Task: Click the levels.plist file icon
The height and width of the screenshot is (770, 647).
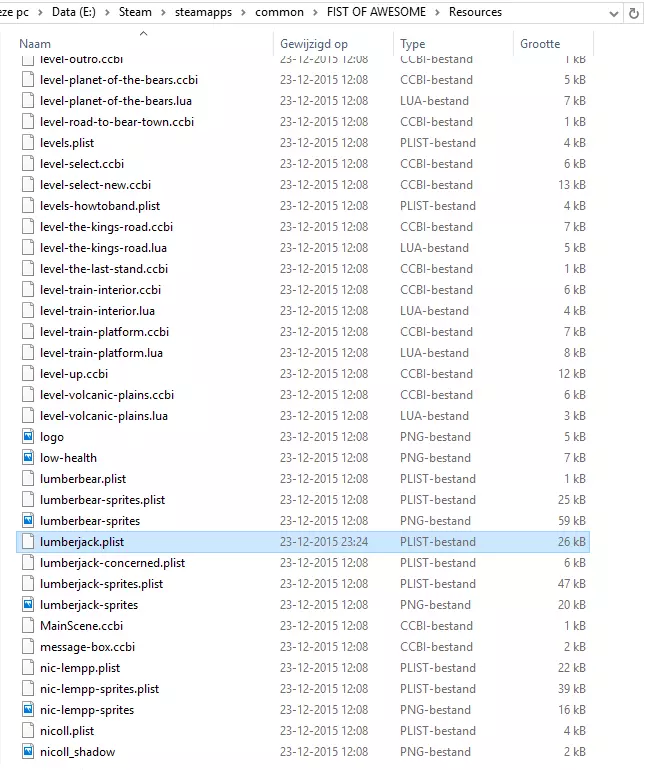Action: tap(28, 143)
